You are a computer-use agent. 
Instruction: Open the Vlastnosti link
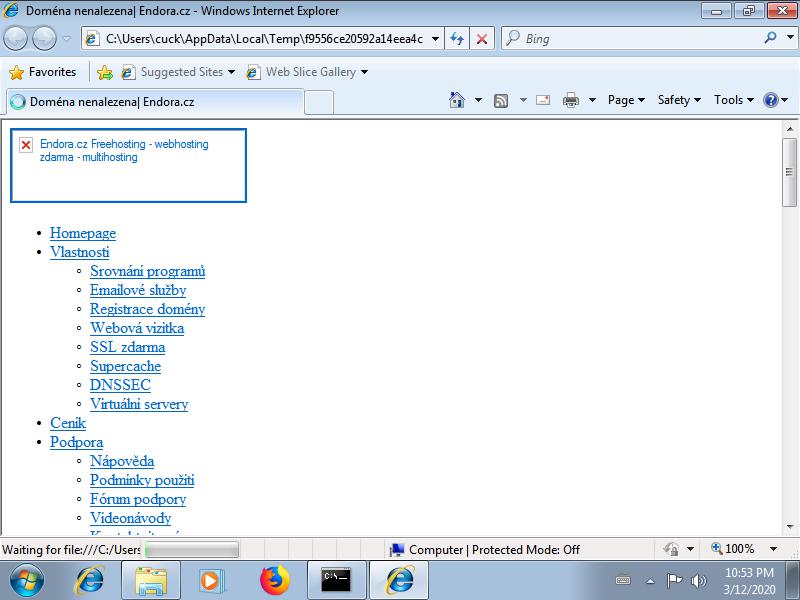tap(80, 252)
